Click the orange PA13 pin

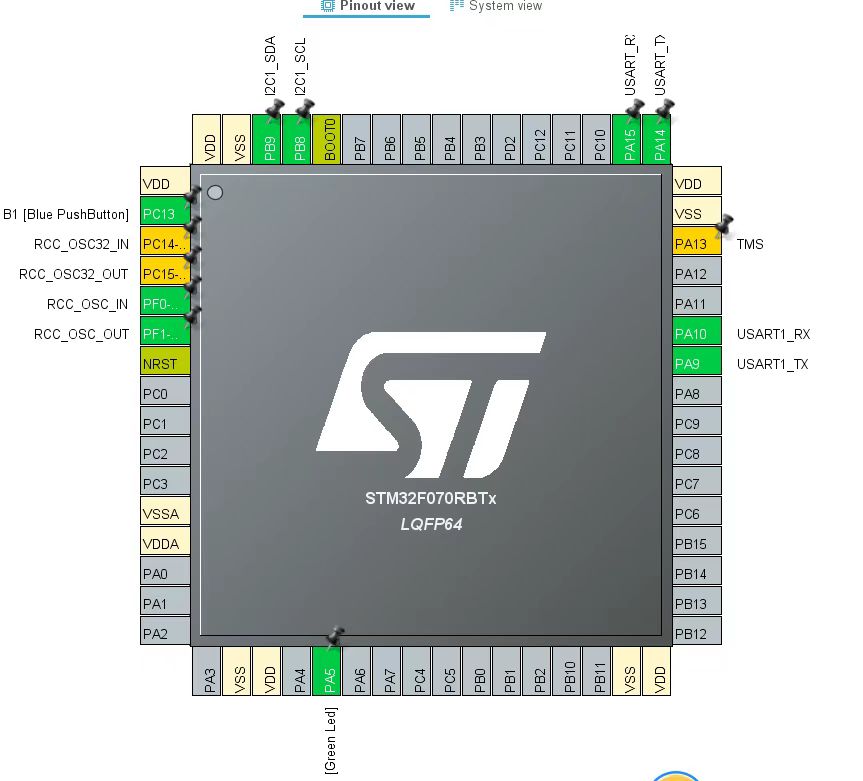click(697, 241)
